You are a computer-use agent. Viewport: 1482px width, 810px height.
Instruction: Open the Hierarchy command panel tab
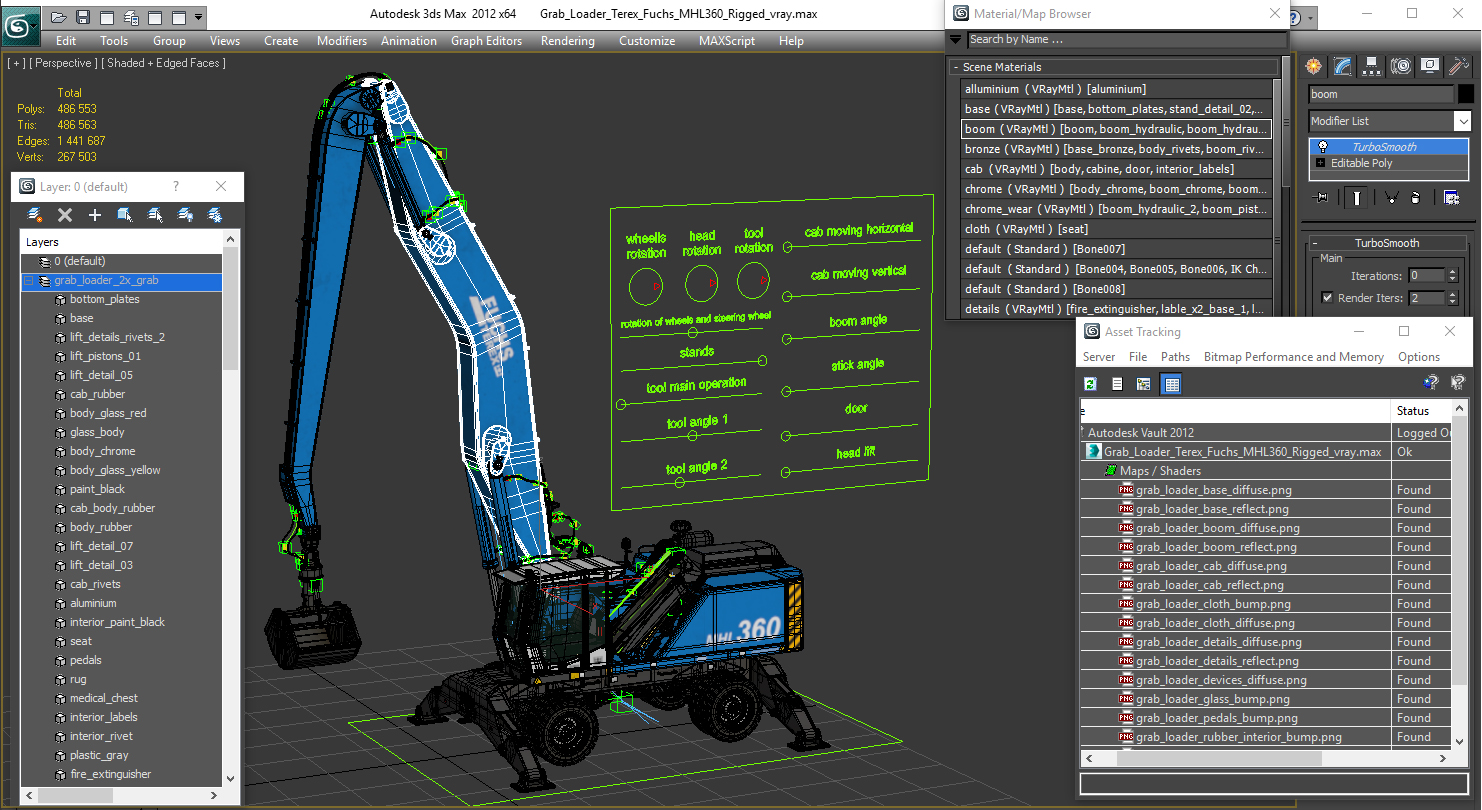pyautogui.click(x=1372, y=66)
